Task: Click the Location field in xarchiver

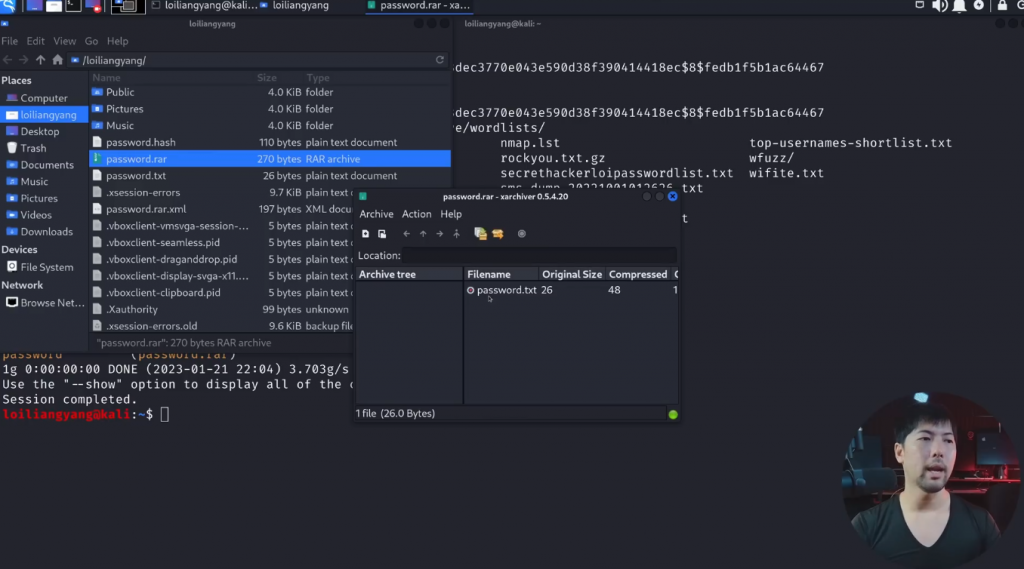Action: tap(539, 256)
